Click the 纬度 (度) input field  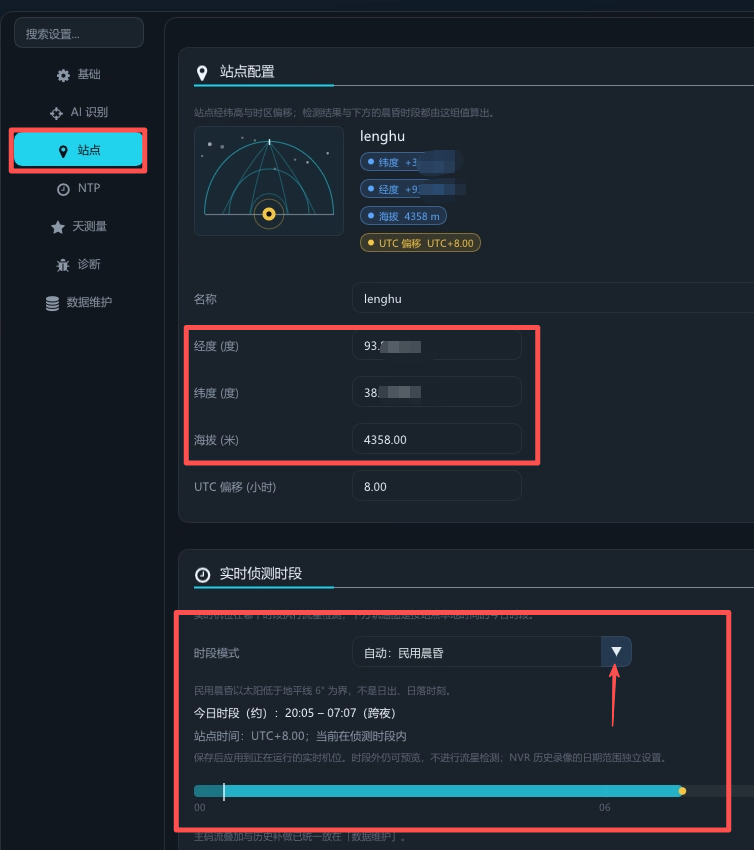pyautogui.click(x=437, y=392)
